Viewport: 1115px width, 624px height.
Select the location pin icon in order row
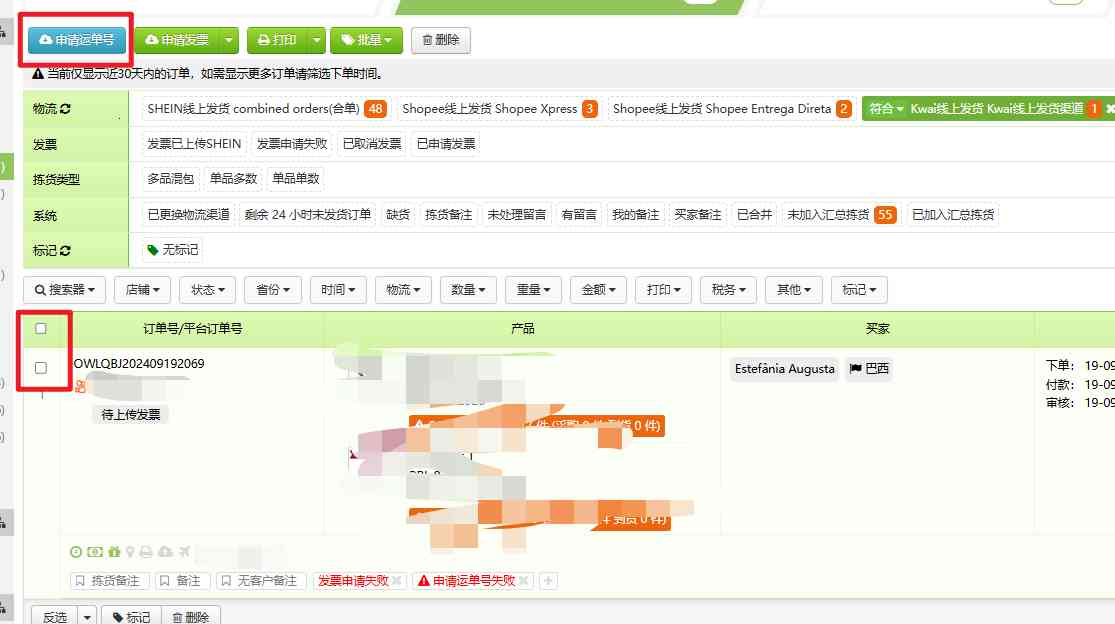pos(130,551)
